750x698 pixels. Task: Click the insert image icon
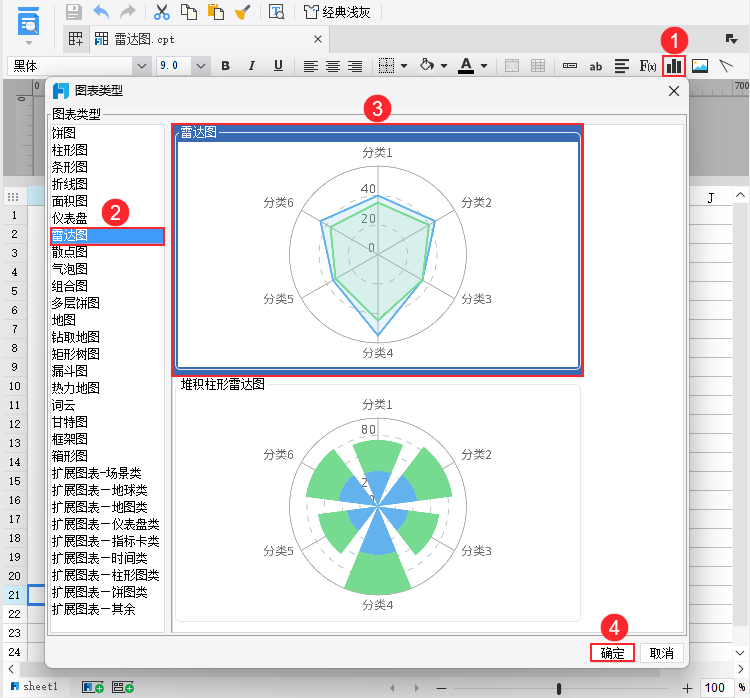click(700, 66)
